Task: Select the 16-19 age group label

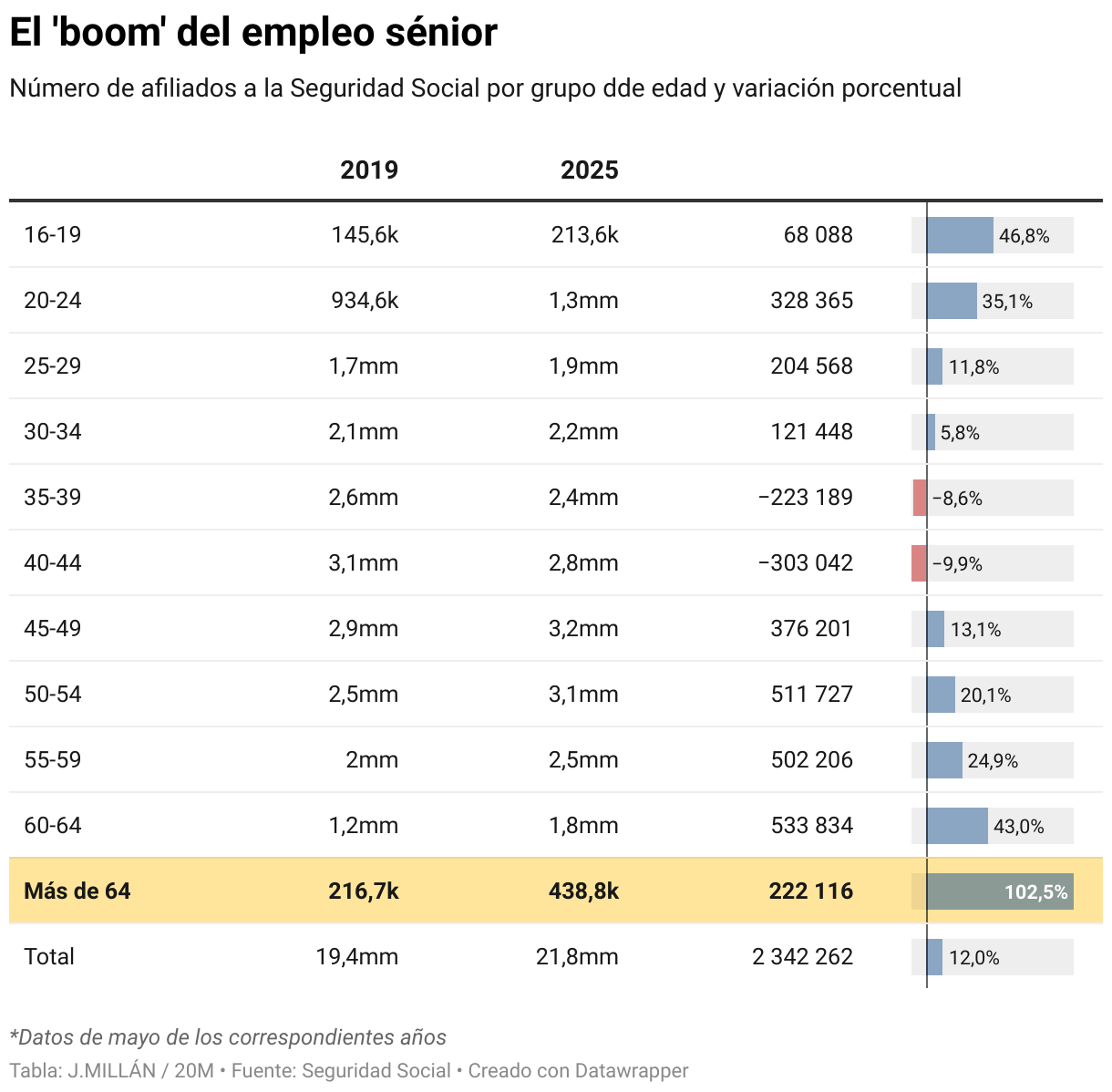Action: coord(53,235)
